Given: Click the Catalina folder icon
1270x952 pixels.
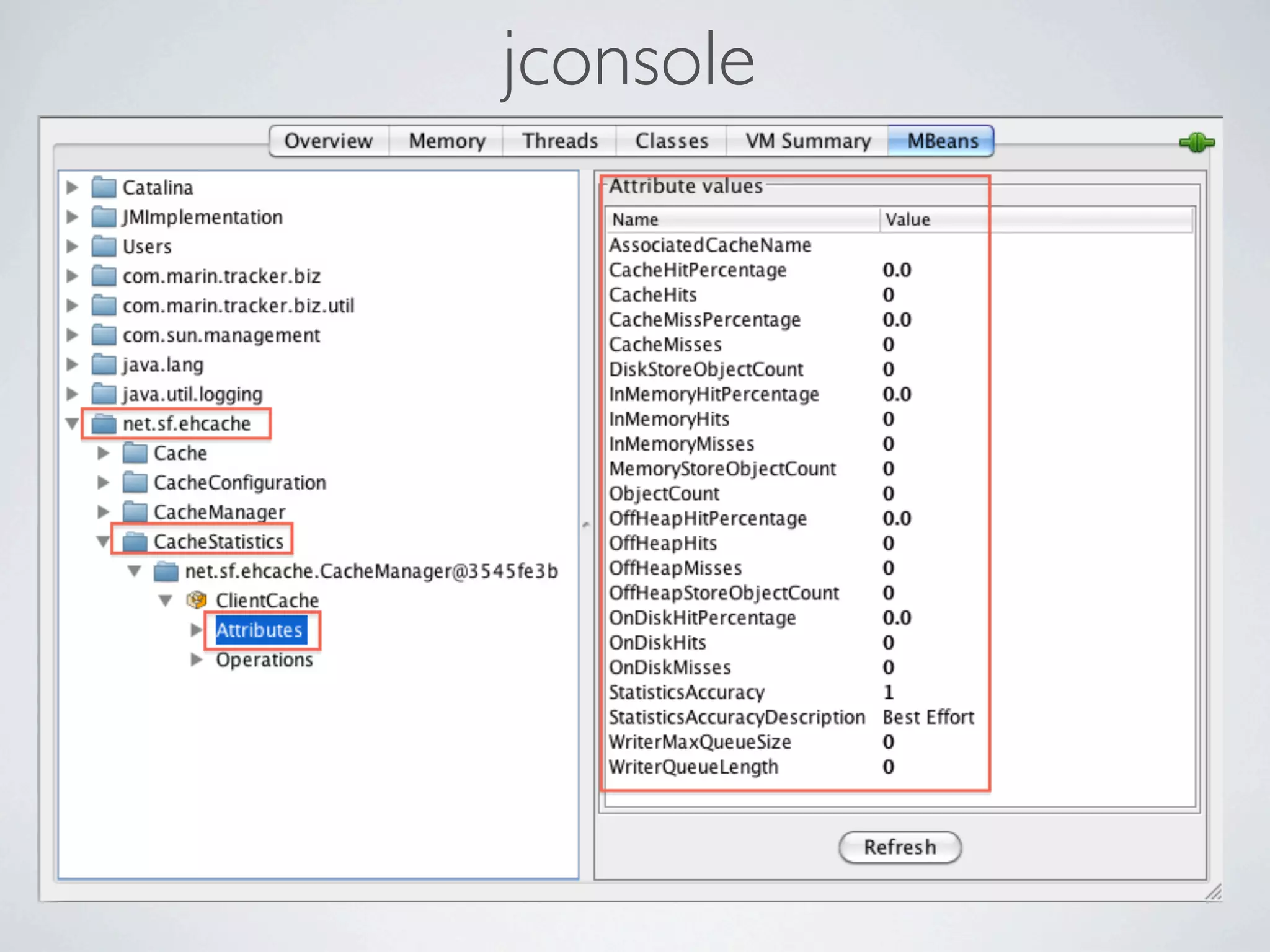Looking at the screenshot, I should tap(104, 187).
